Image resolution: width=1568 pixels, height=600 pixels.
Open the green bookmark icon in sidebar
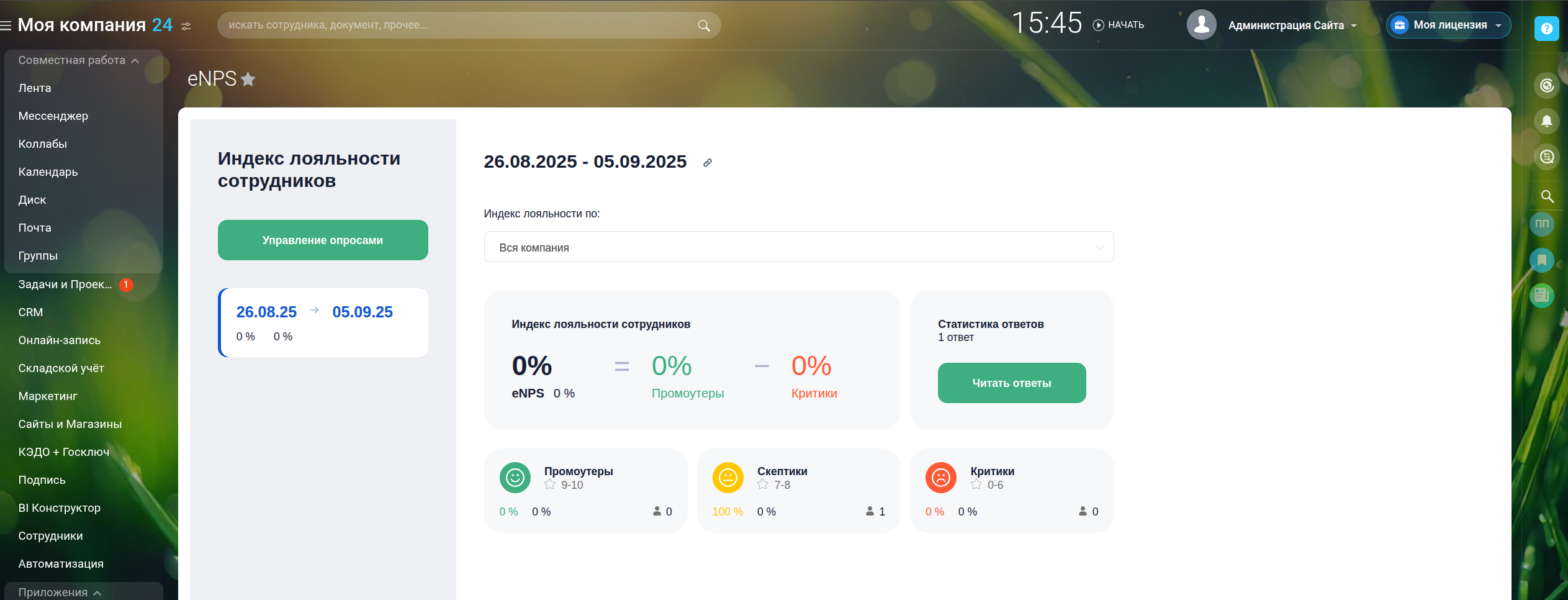click(1542, 260)
